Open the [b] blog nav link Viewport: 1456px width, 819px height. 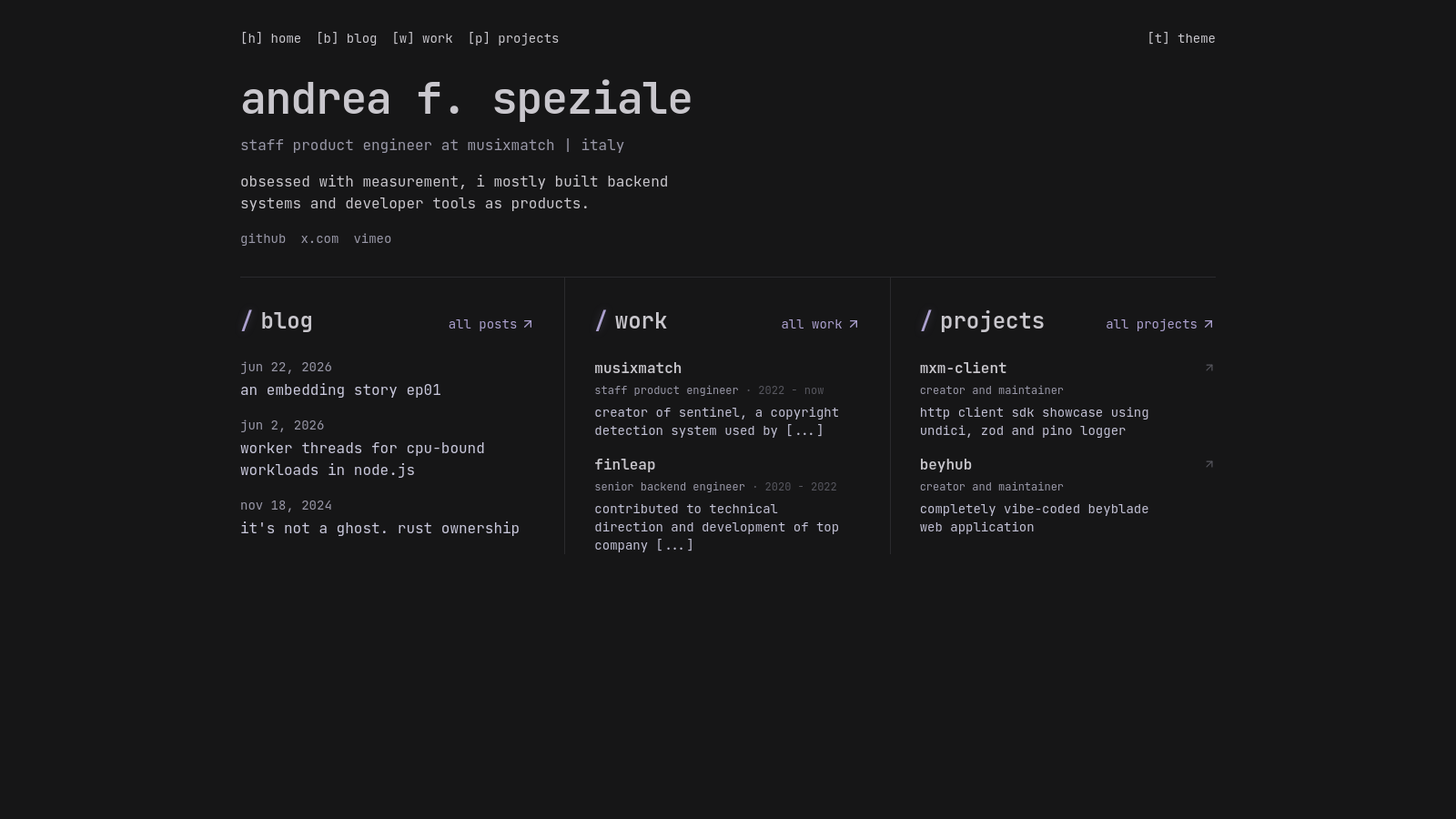point(346,38)
